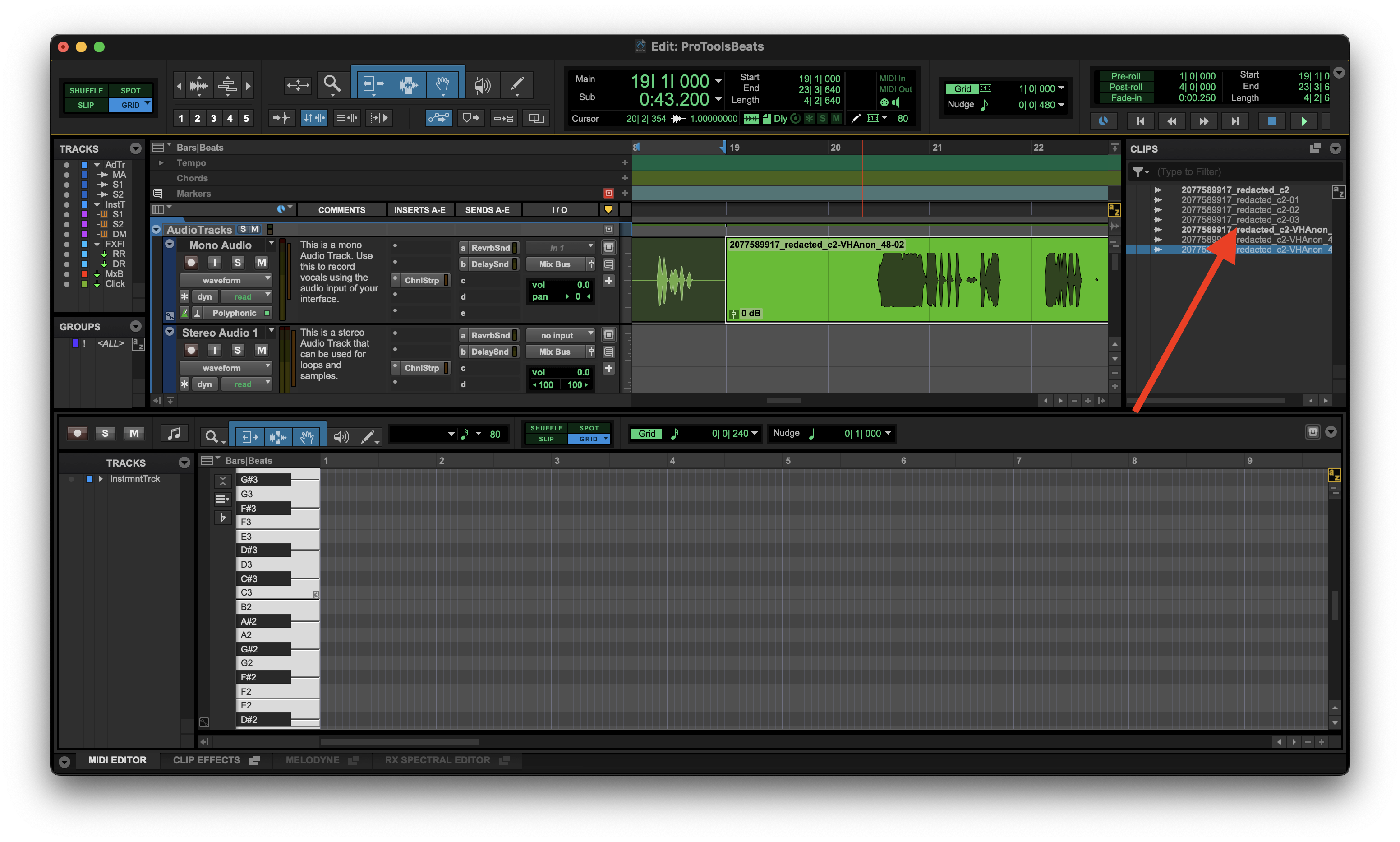Select the Grabber hand tool
The height and width of the screenshot is (842, 1400).
(x=442, y=84)
